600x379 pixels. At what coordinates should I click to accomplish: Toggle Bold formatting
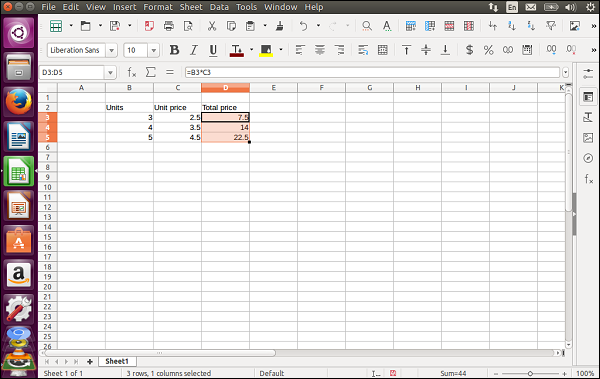(x=174, y=50)
